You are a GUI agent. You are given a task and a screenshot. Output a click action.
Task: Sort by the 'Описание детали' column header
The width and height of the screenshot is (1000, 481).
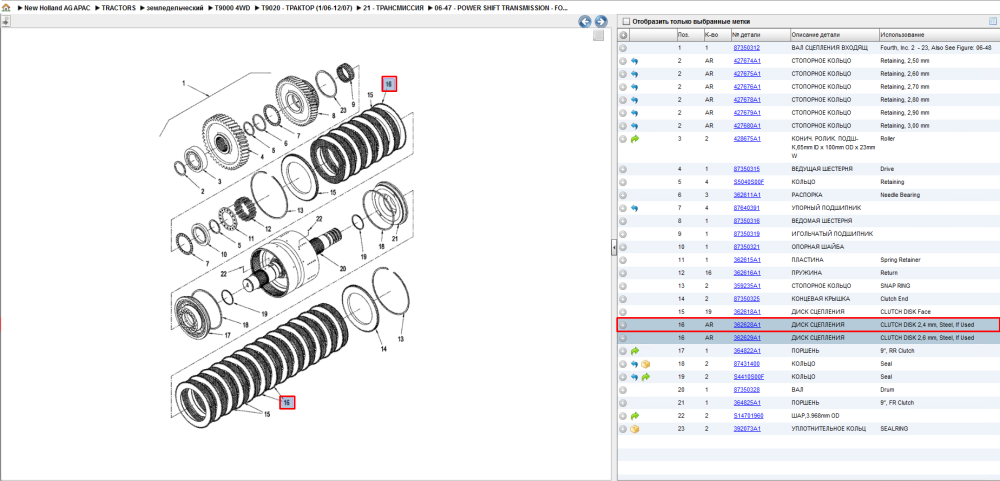[833, 35]
